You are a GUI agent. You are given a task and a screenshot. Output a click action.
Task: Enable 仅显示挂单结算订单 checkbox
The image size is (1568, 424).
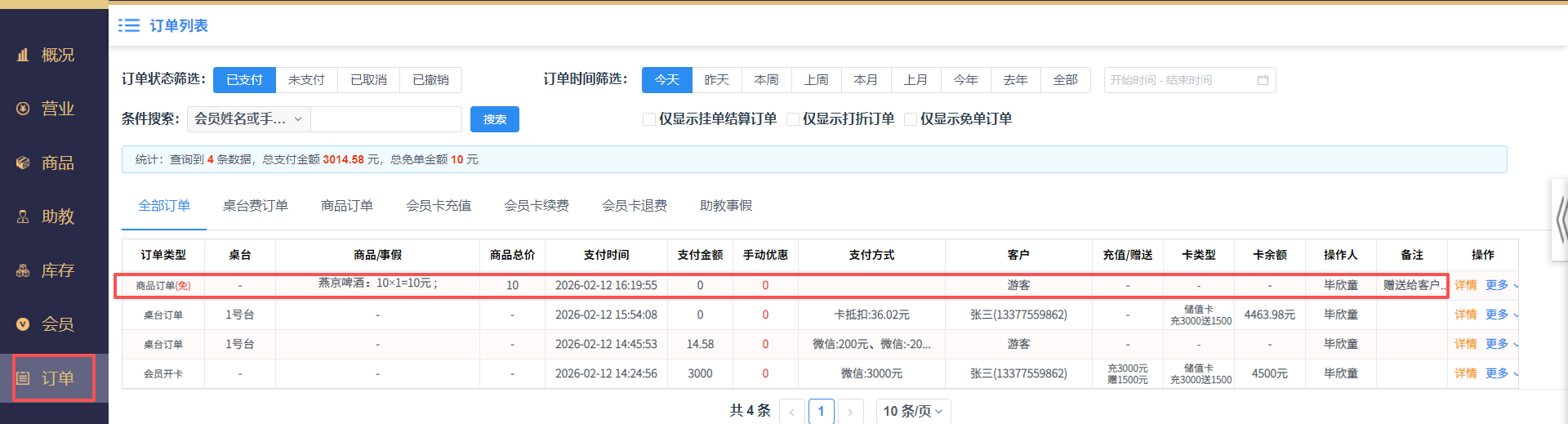tap(649, 119)
